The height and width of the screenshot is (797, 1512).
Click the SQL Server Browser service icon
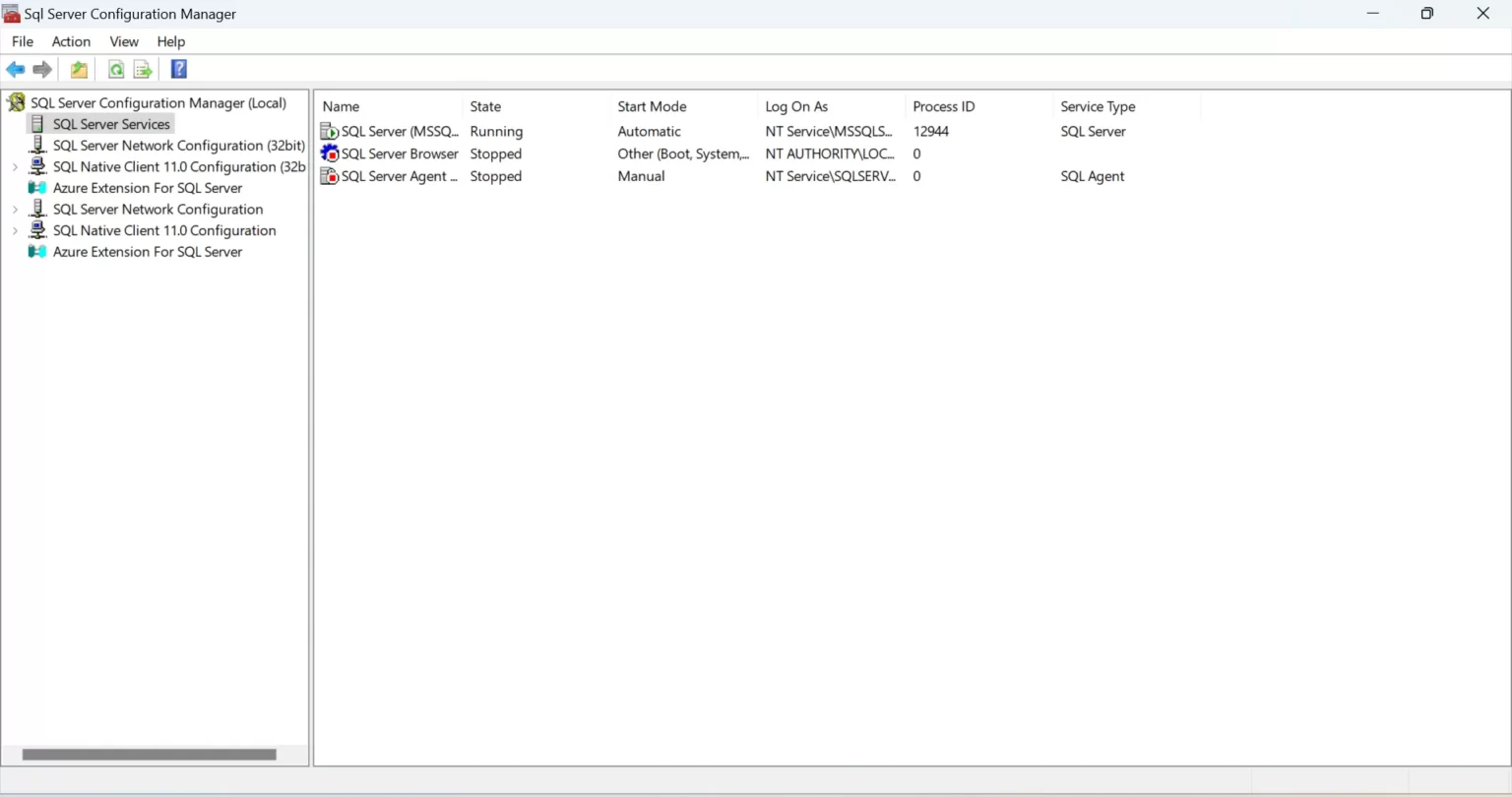pos(328,153)
